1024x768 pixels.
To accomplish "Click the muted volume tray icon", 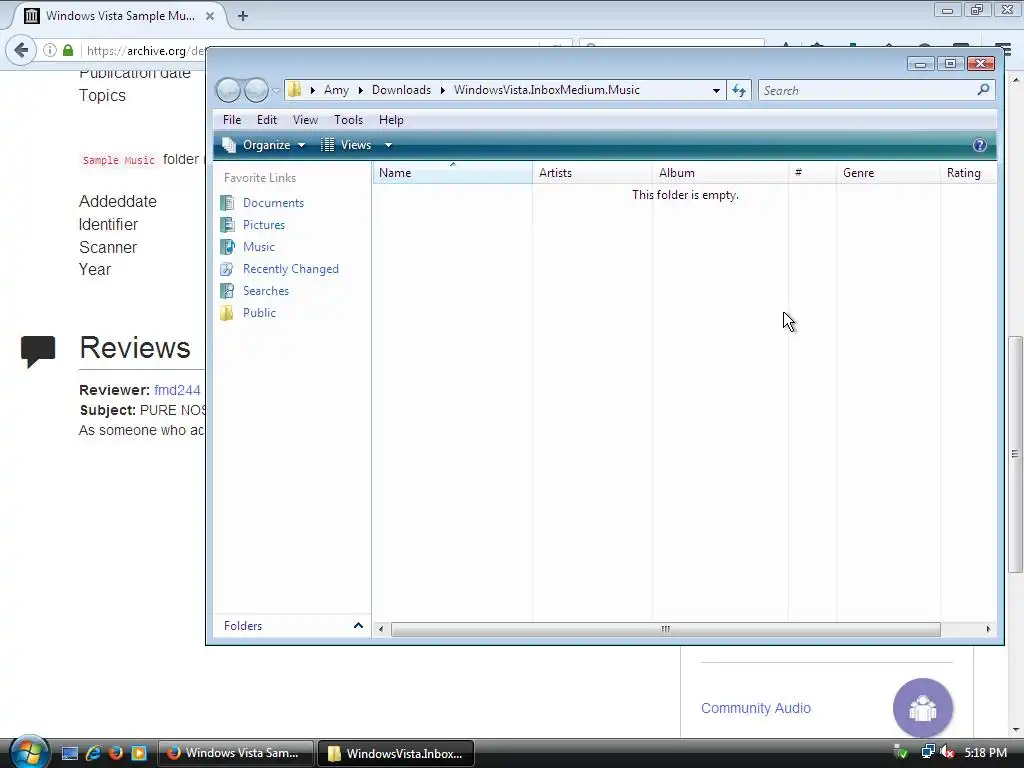I will [x=947, y=753].
